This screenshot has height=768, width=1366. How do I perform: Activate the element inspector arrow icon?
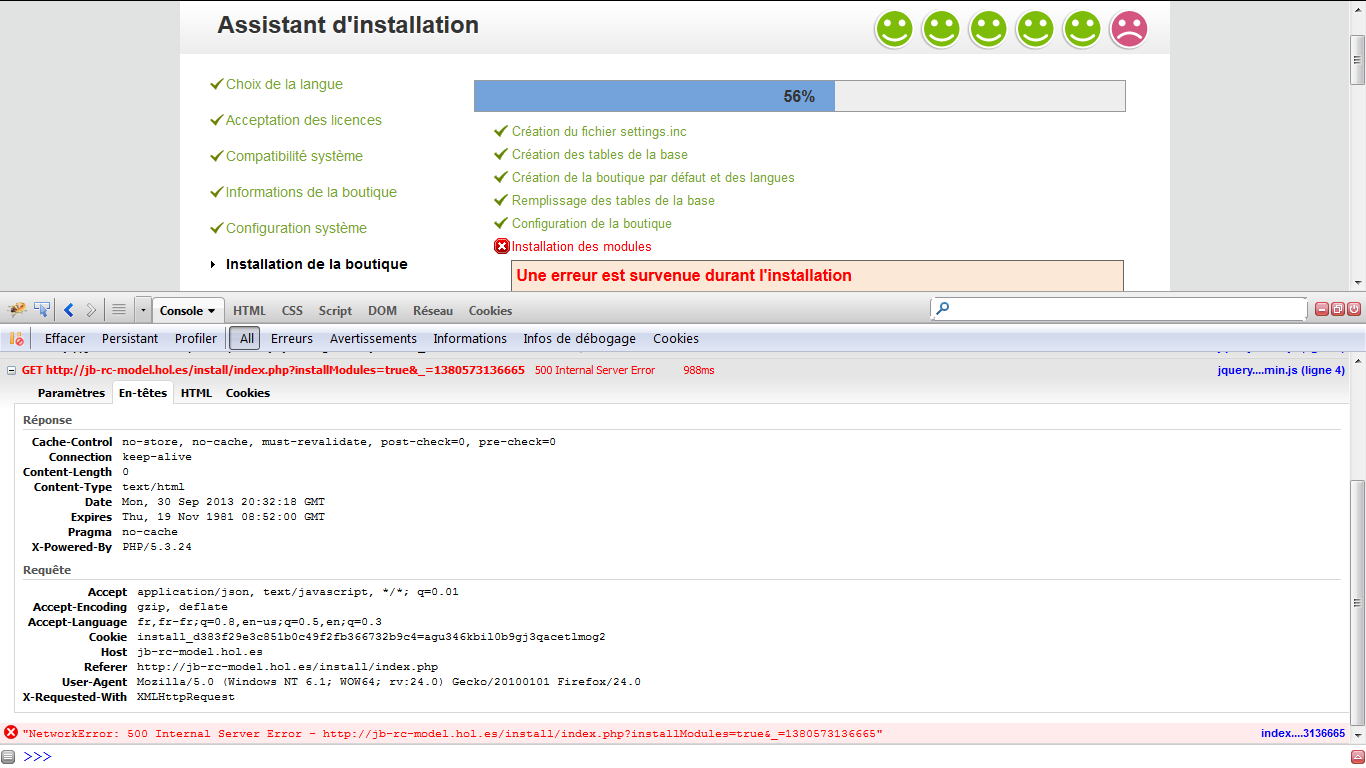click(x=42, y=310)
